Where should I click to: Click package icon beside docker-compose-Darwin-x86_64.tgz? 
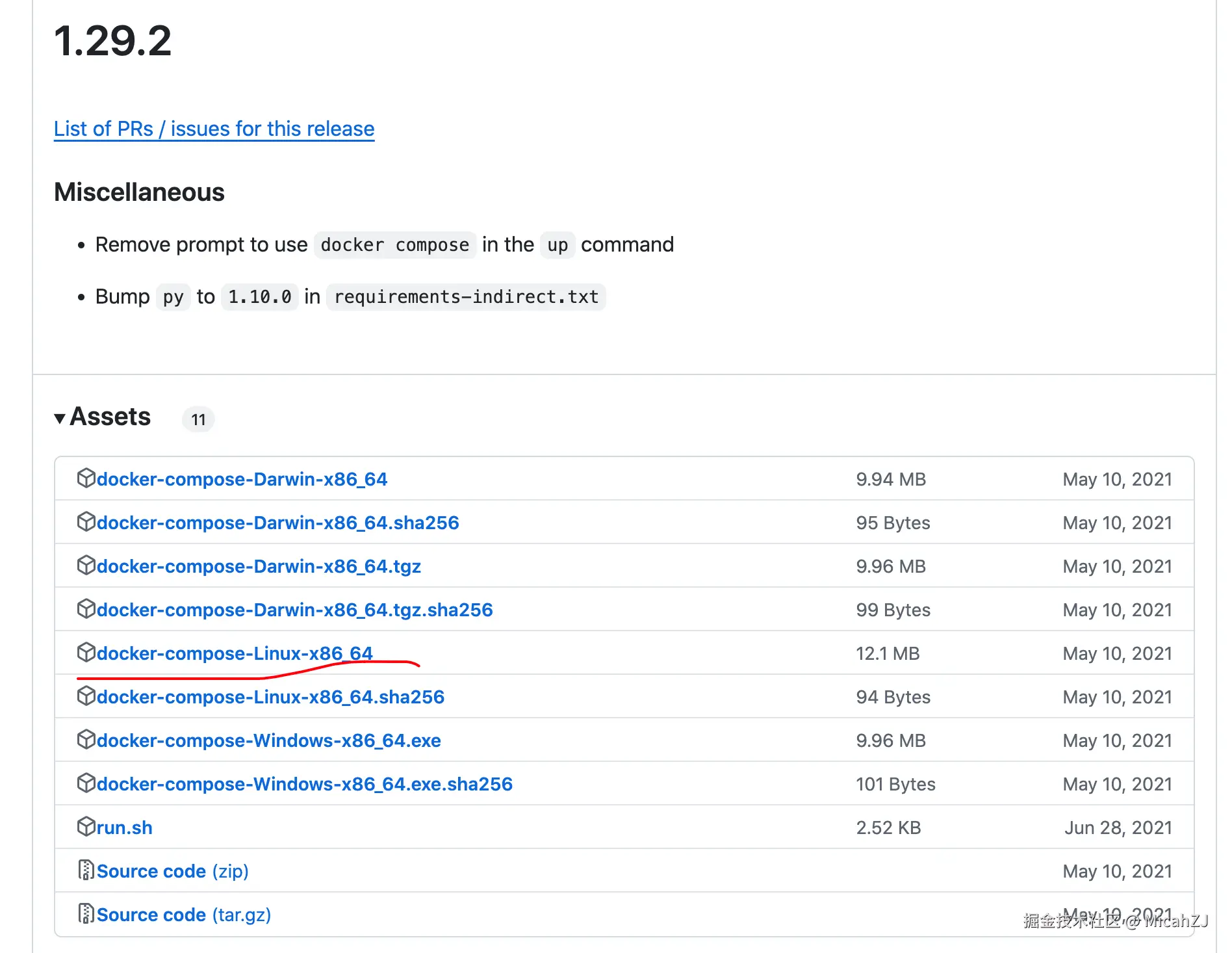pyautogui.click(x=86, y=566)
